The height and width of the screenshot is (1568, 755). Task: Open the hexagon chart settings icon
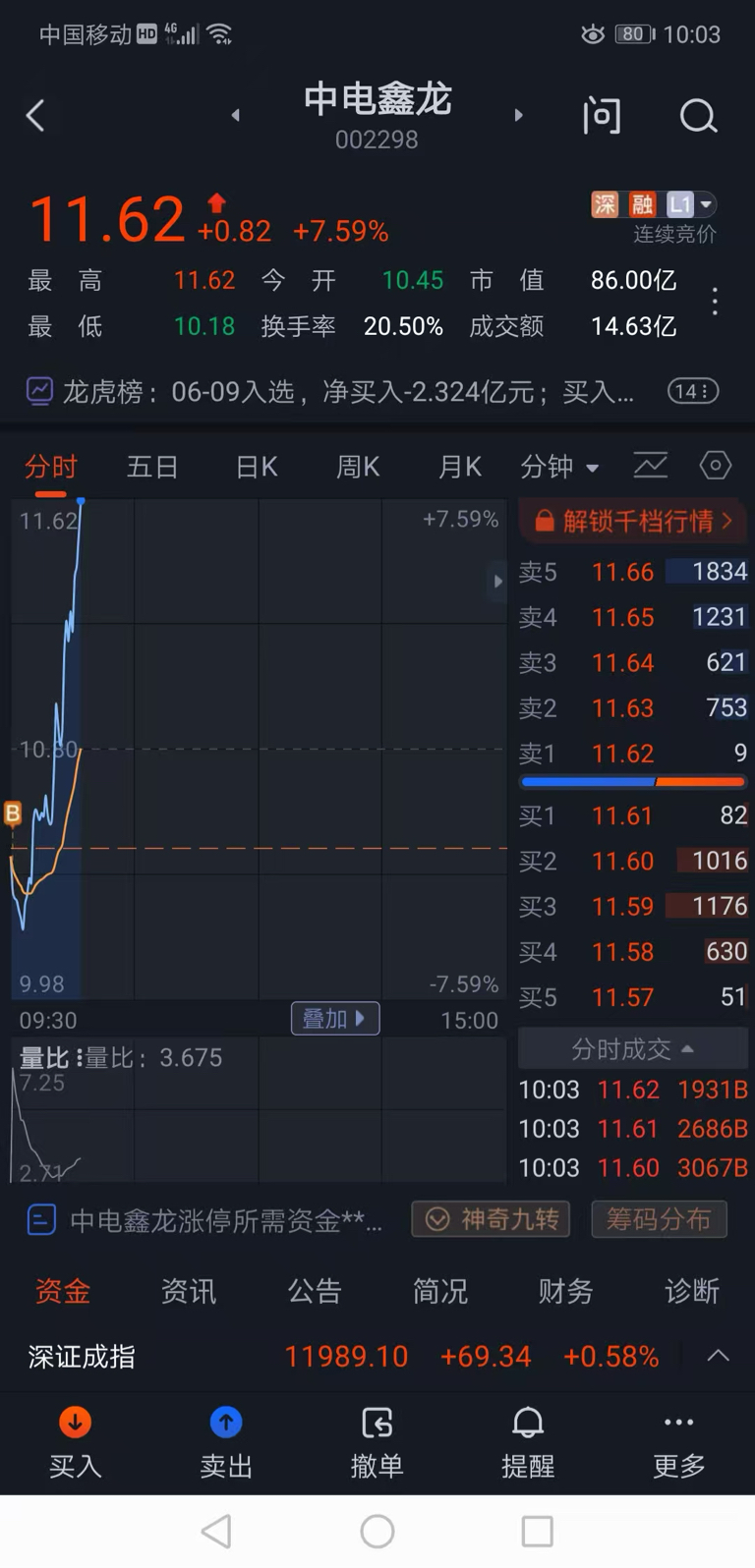pos(715,465)
